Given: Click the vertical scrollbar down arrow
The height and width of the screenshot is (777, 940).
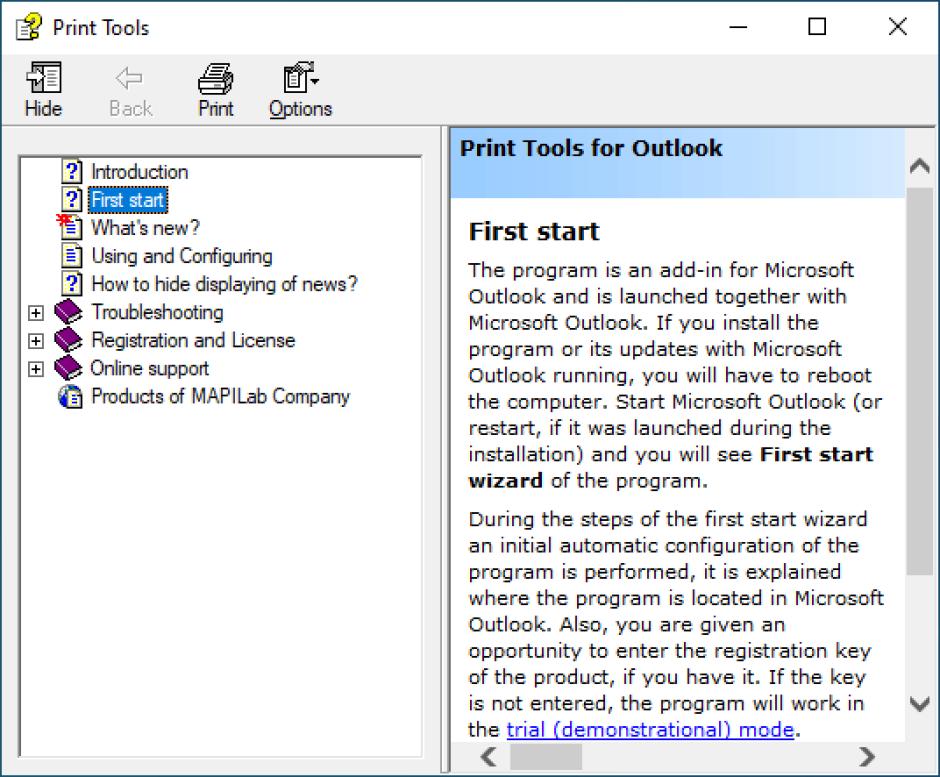Looking at the screenshot, I should point(920,703).
